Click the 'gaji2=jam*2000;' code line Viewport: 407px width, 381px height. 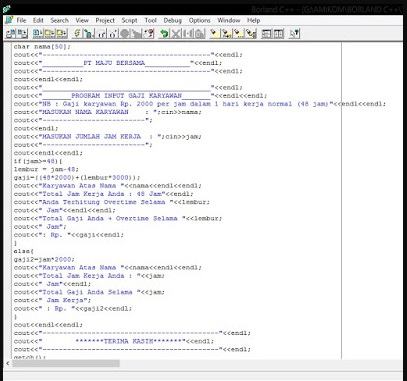click(44, 259)
